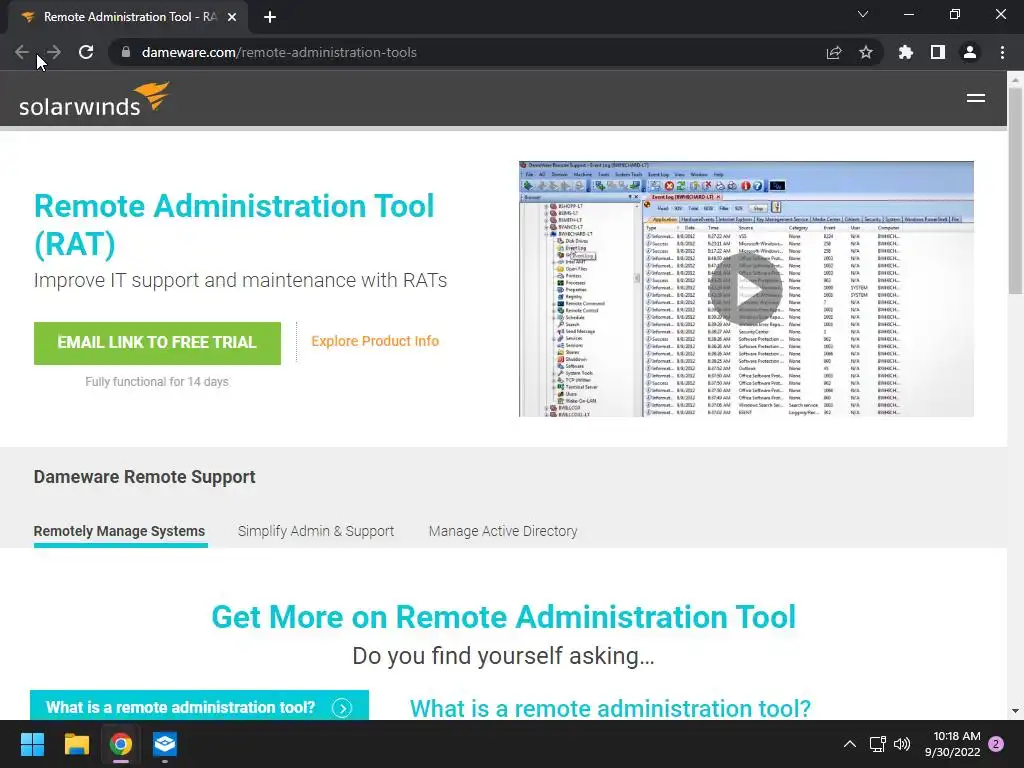Bookmark this page with star
The image size is (1024, 768).
(x=866, y=52)
